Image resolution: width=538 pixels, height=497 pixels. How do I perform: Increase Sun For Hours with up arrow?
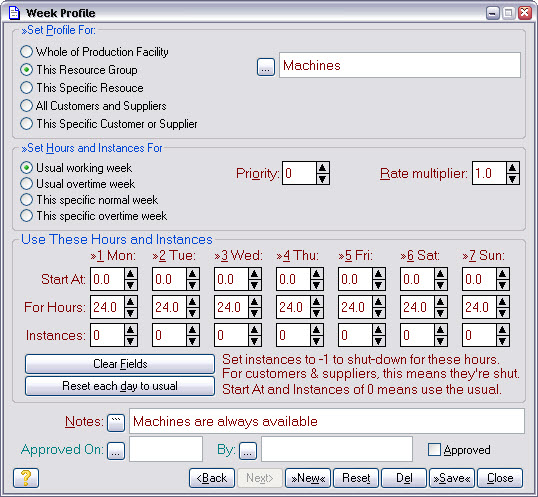click(x=502, y=301)
